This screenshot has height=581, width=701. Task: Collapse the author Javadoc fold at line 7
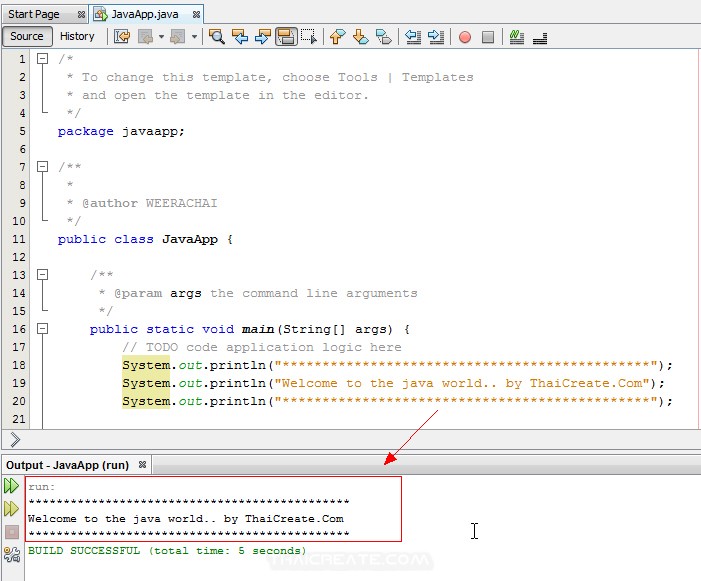42,167
